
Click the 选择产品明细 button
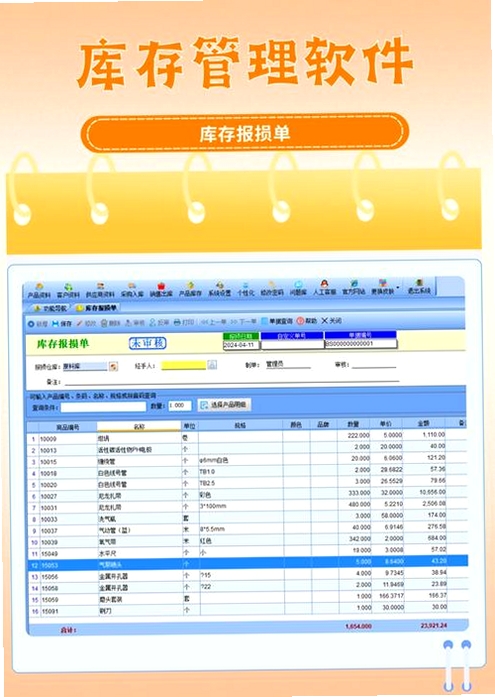pyautogui.click(x=224, y=405)
